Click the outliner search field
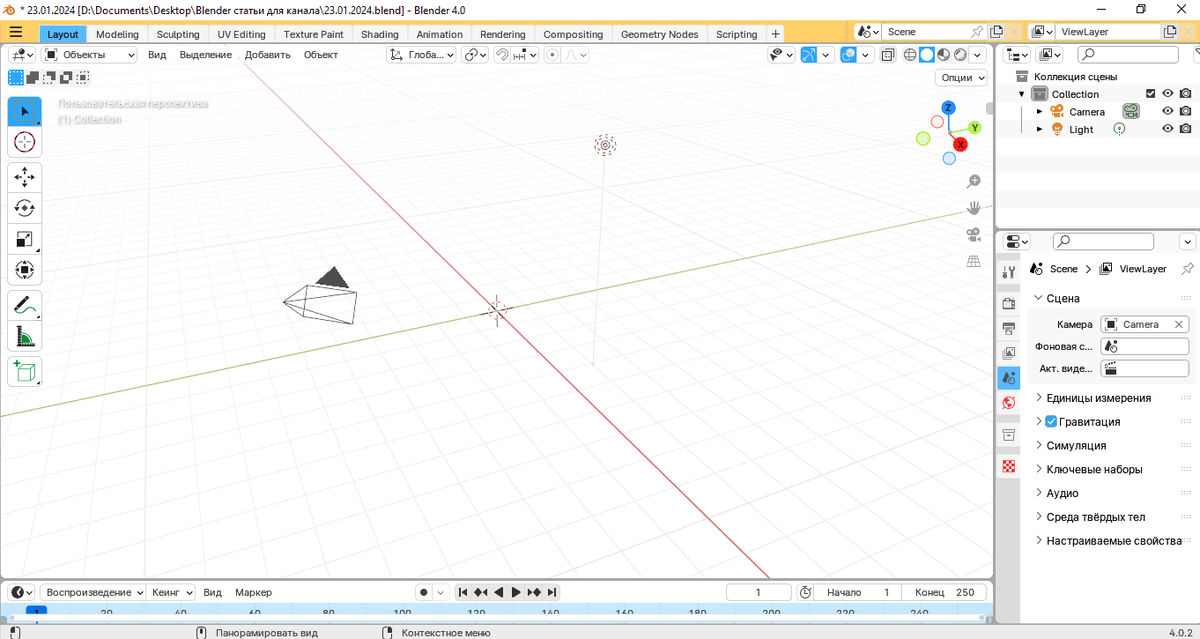 coord(1127,55)
